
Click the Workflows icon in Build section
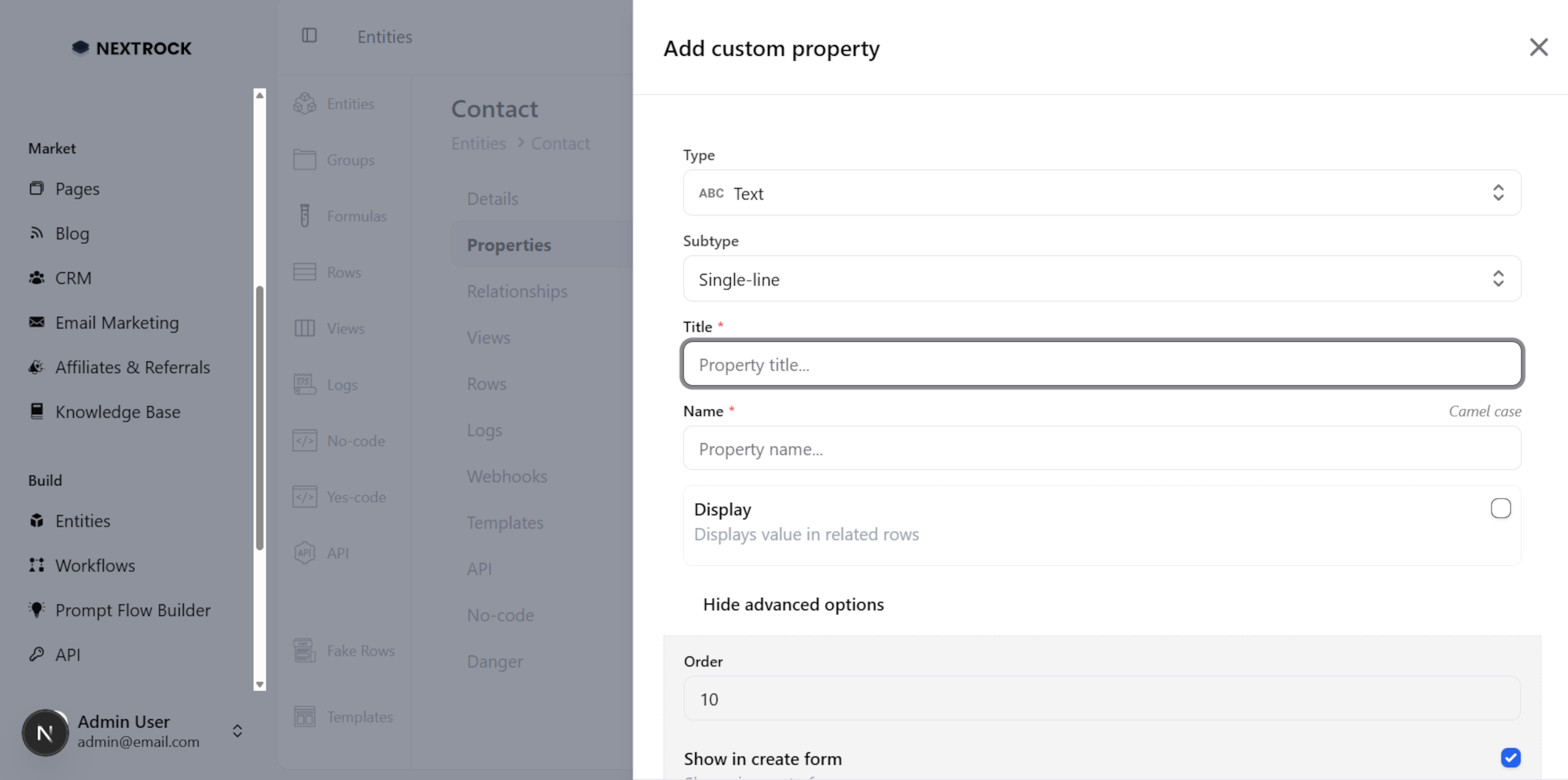click(x=37, y=565)
